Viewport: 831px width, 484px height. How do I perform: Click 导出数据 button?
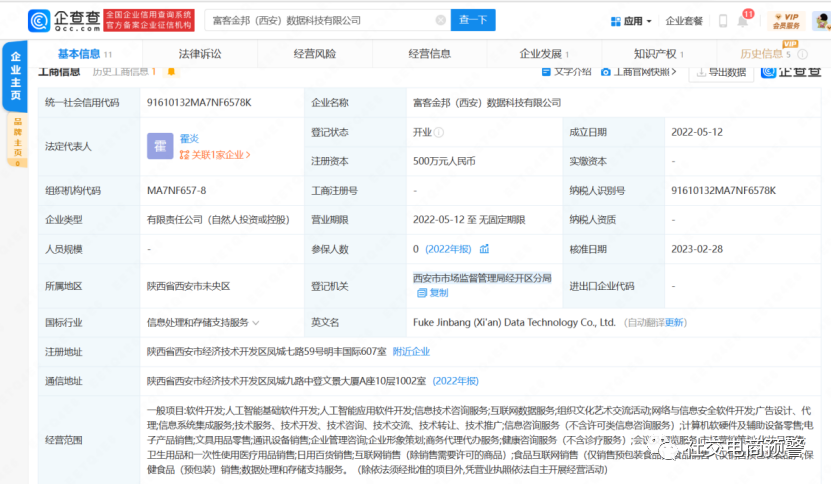[721, 72]
